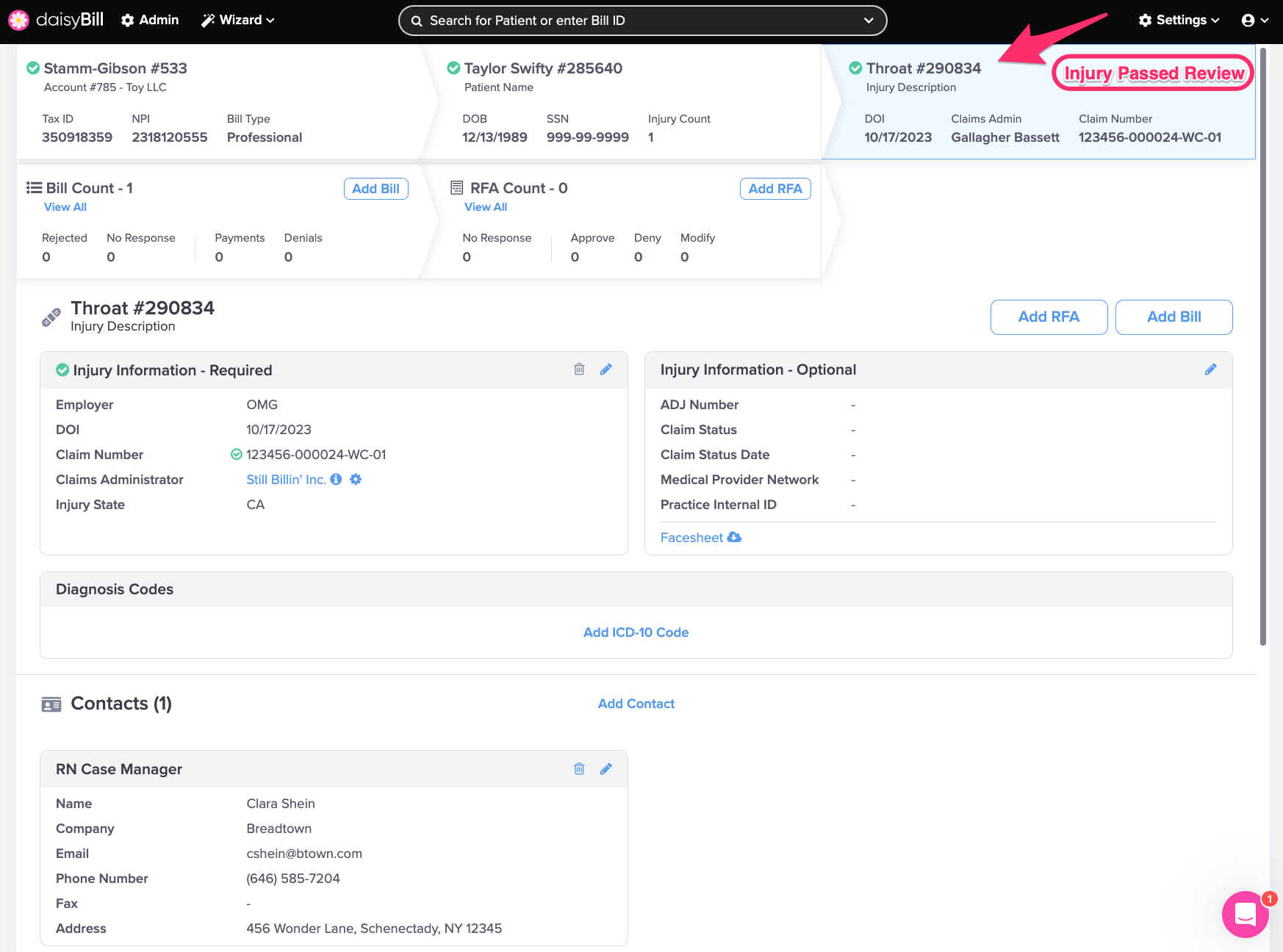Expand the Wizard dropdown menu
Viewport: 1283px width, 952px height.
pyautogui.click(x=238, y=21)
